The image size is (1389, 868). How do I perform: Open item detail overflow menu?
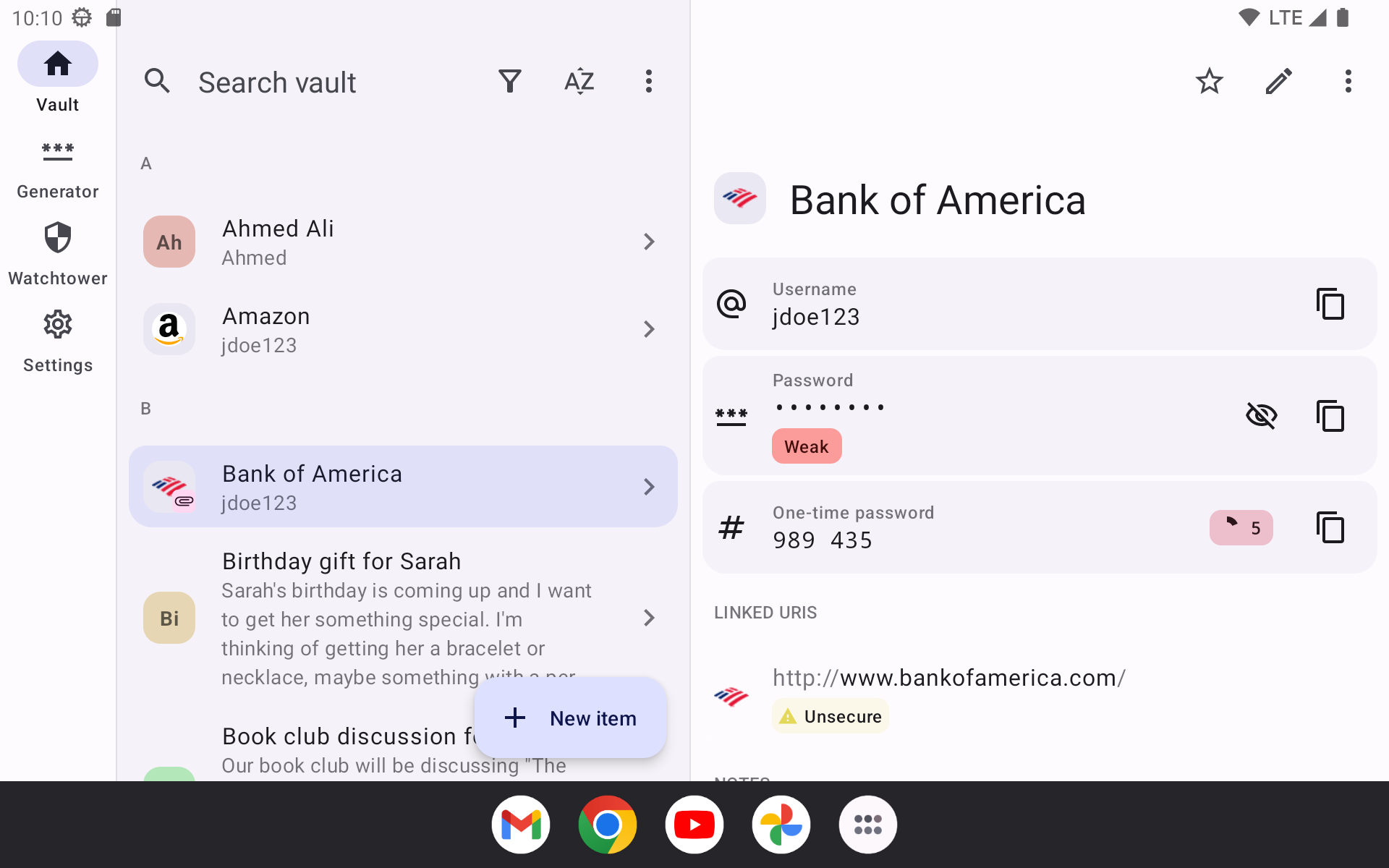1348,82
